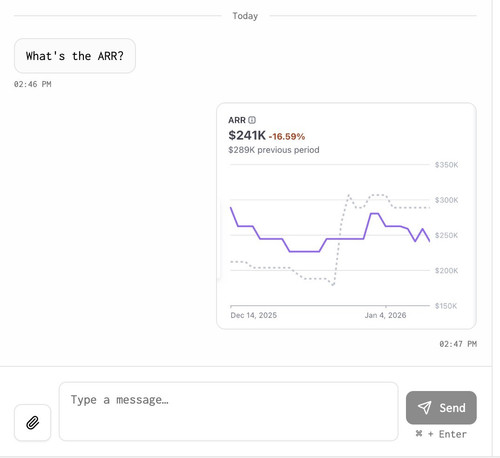Click the $150K axis label
The image size is (500, 458).
click(446, 306)
